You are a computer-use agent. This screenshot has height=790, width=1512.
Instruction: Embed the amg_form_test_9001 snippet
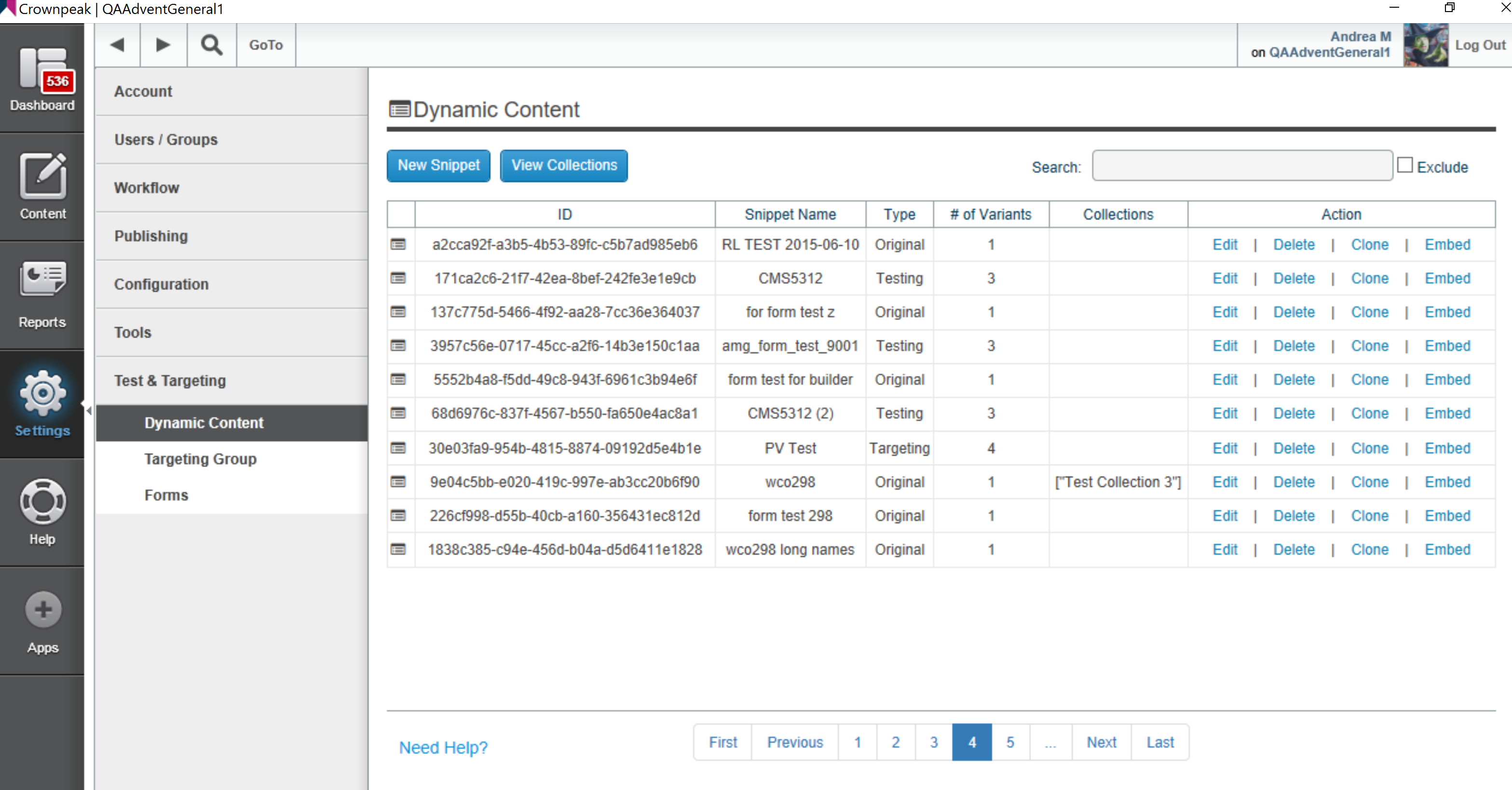1447,346
